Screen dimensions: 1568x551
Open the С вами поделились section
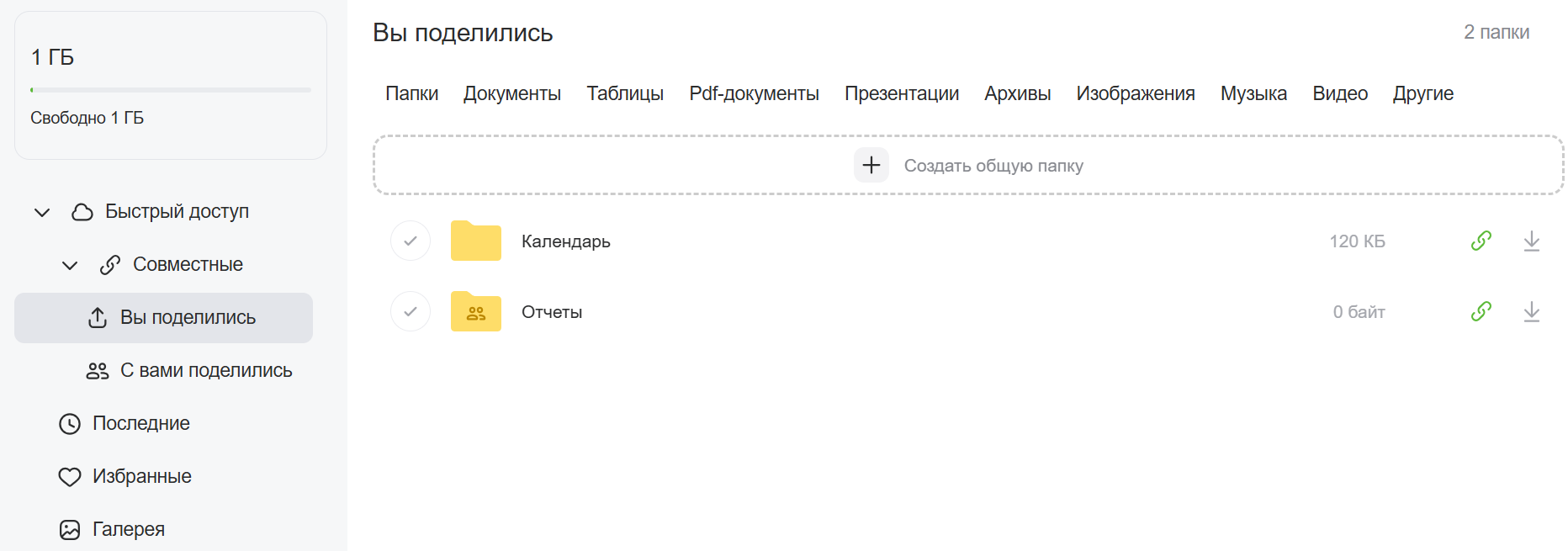(205, 370)
